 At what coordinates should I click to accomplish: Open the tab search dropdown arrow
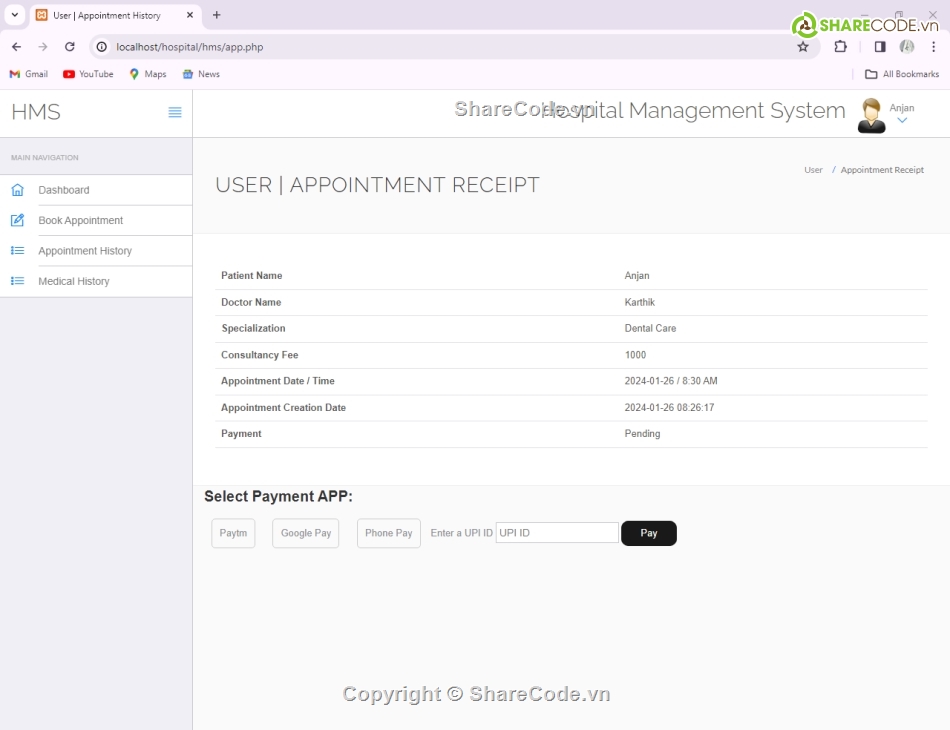click(15, 15)
